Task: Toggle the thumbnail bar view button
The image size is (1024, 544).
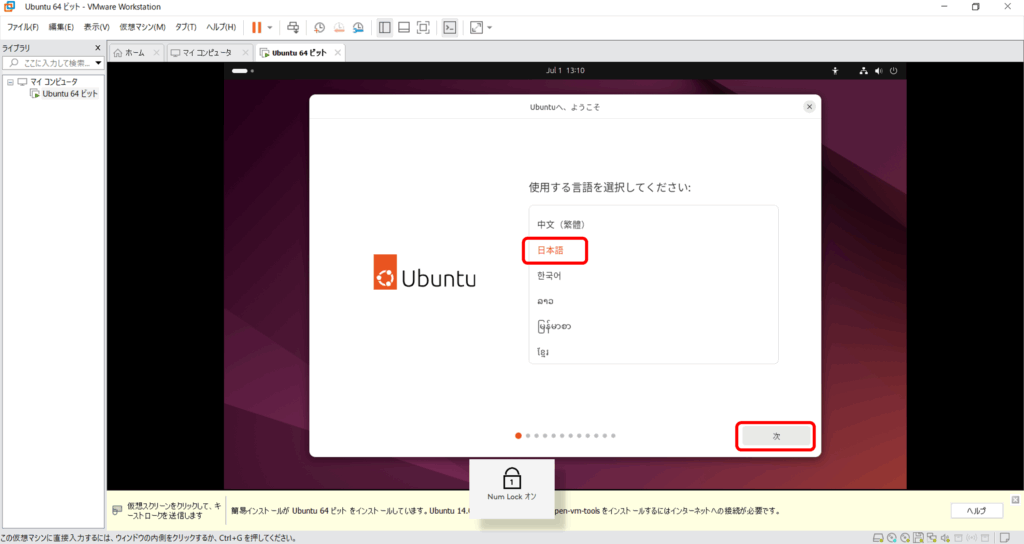Action: (x=404, y=27)
